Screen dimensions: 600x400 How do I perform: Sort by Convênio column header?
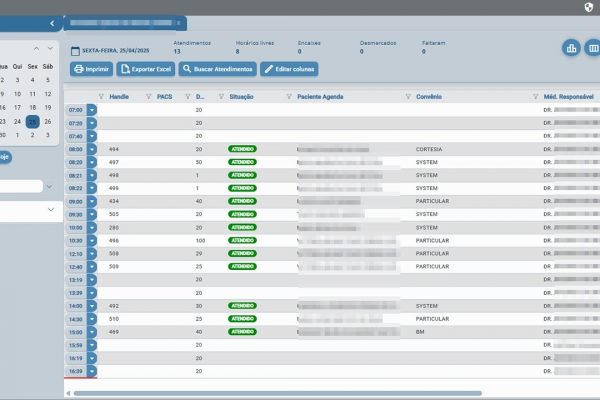pyautogui.click(x=429, y=96)
